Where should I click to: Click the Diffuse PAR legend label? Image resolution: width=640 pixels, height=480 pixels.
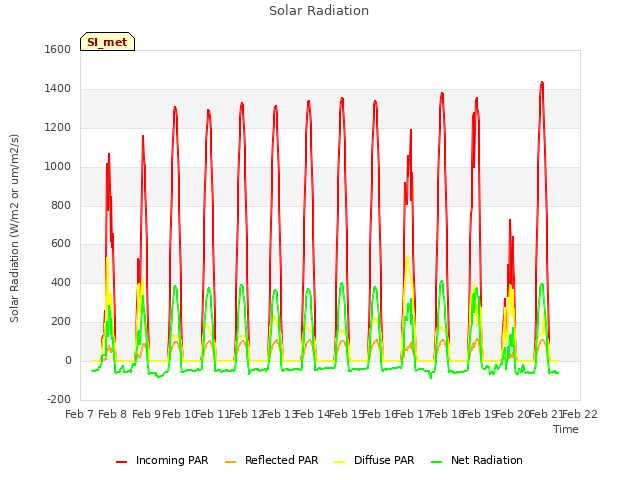point(384,460)
